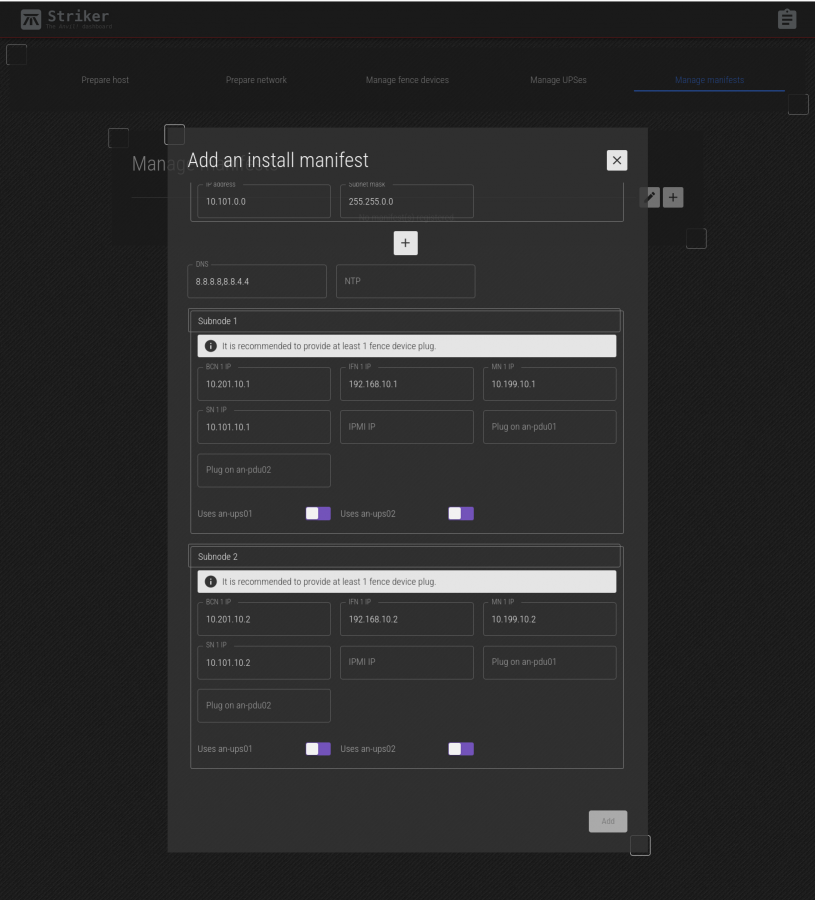The height and width of the screenshot is (900, 815).
Task: Go to the Manage UPSes tab
Action: pyautogui.click(x=558, y=80)
